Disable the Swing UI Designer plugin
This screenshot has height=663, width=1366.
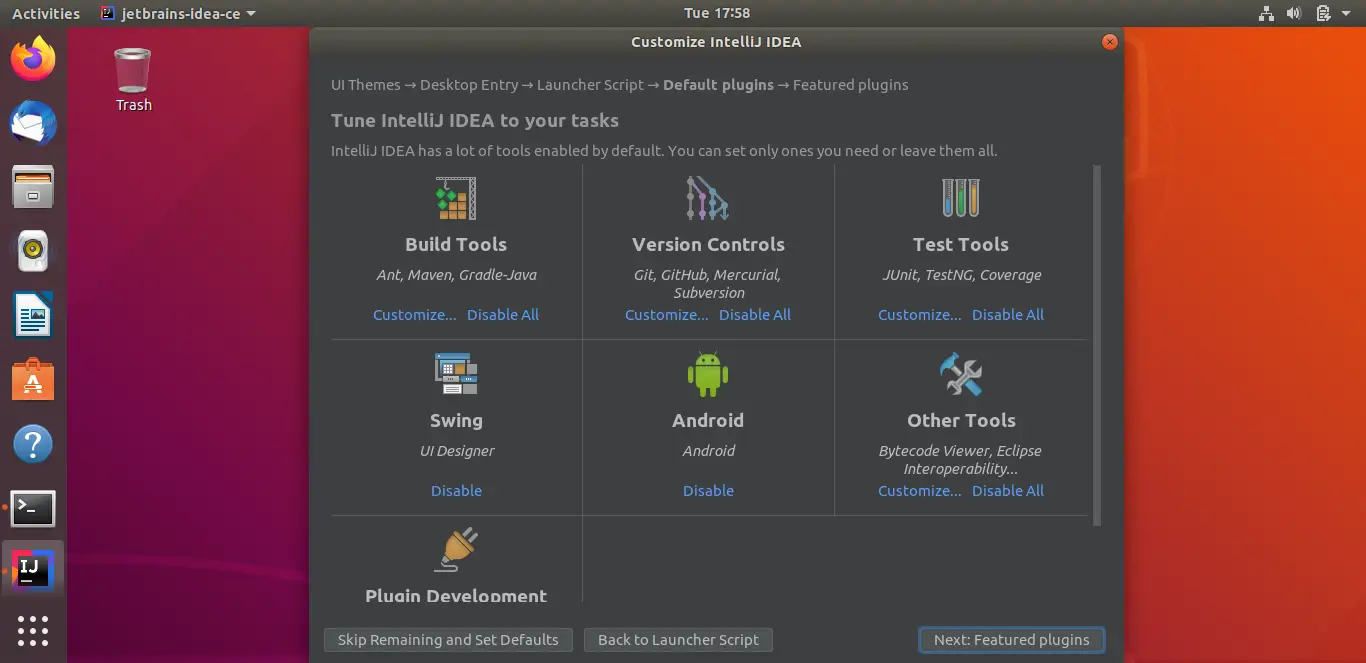[456, 490]
